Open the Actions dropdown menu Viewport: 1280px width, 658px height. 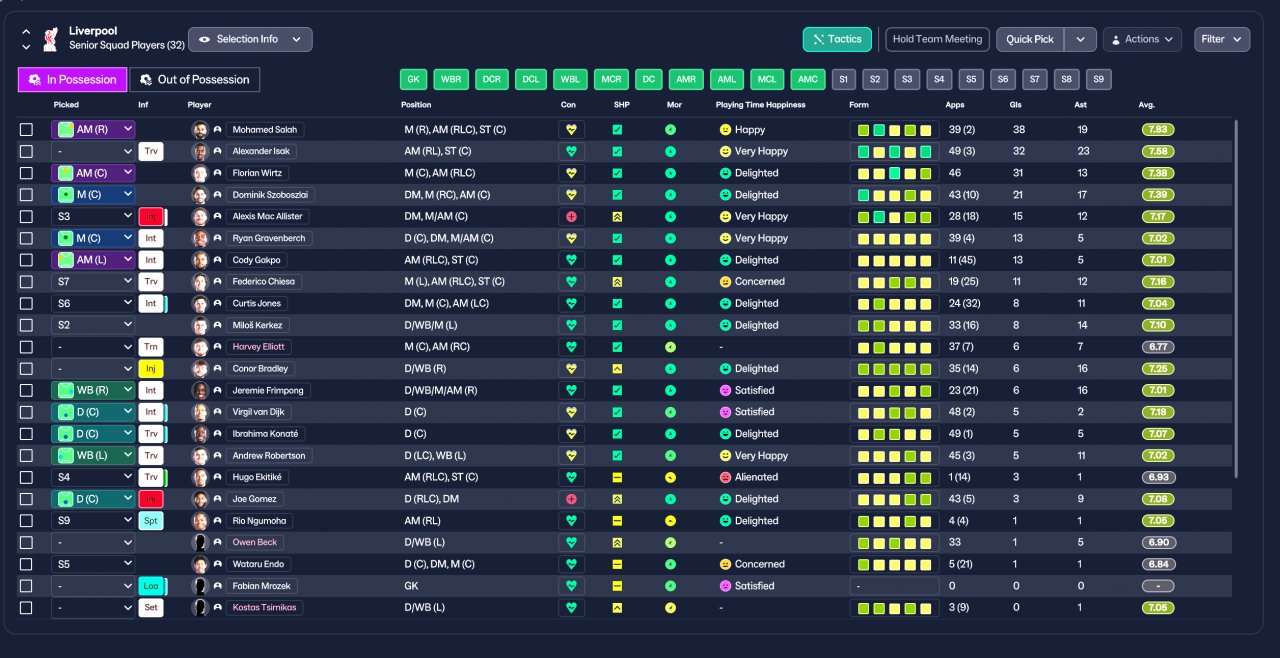click(1142, 39)
